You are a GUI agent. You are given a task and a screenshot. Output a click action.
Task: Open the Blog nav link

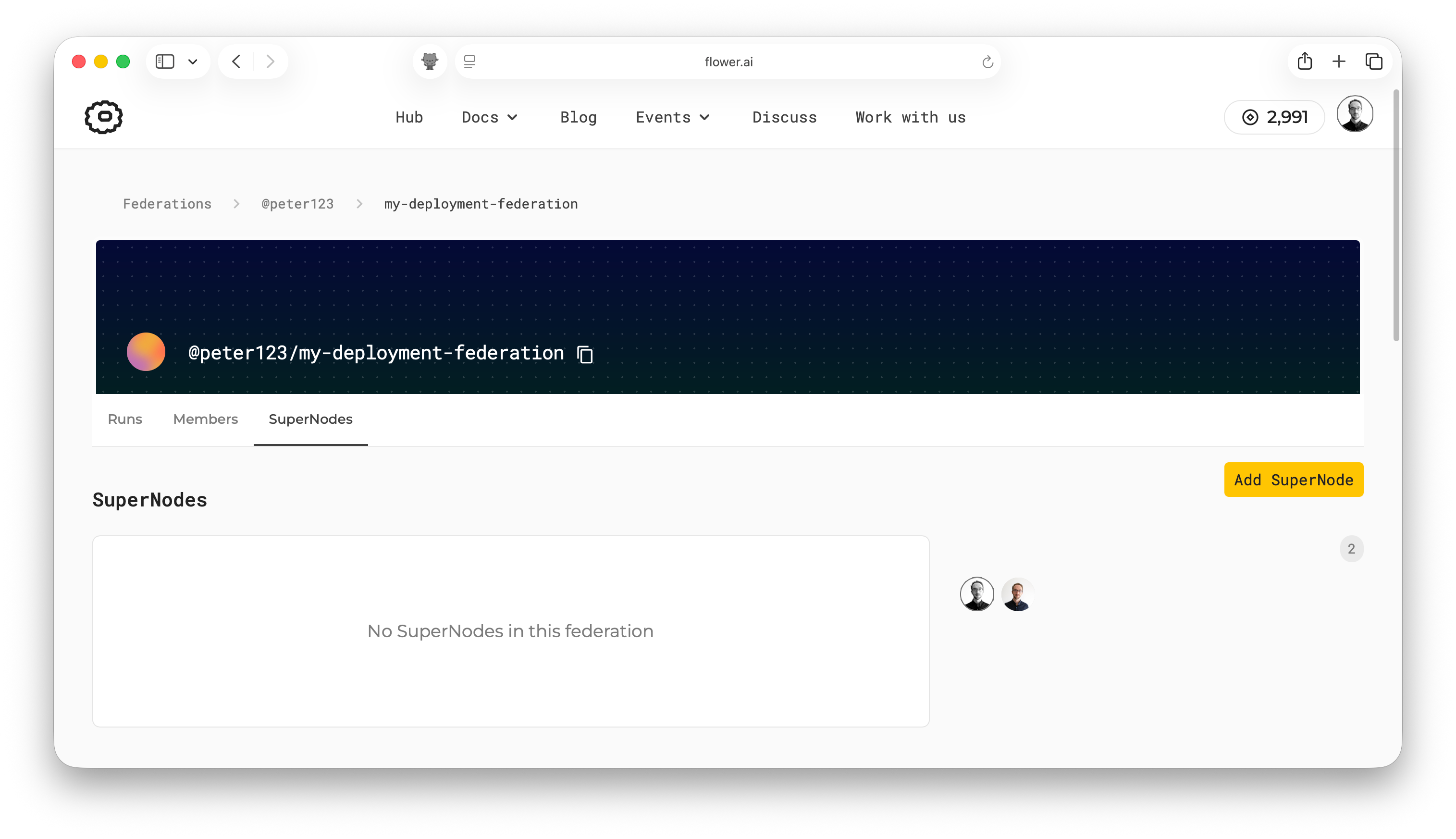579,117
